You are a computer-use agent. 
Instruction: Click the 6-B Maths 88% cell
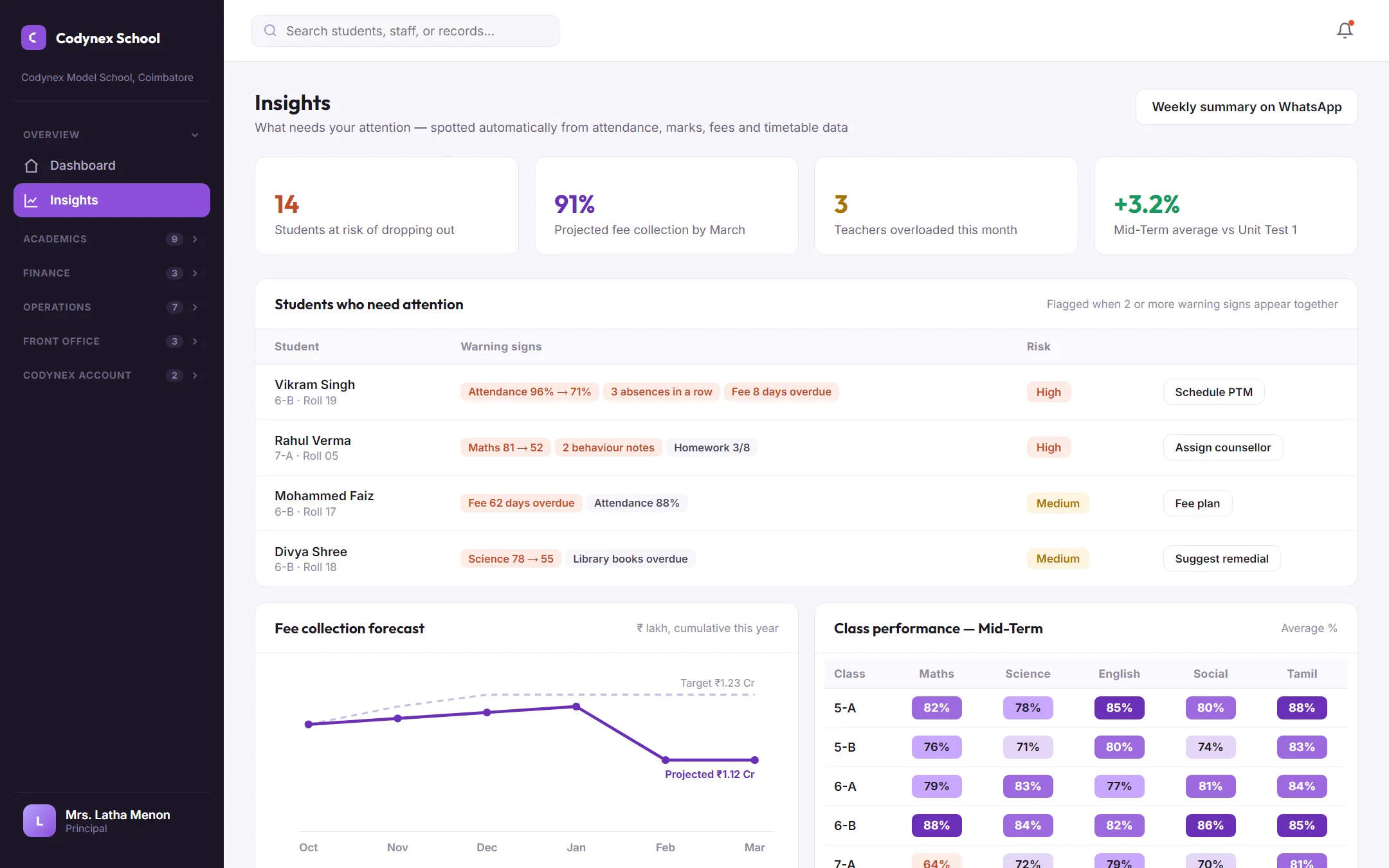[936, 826]
